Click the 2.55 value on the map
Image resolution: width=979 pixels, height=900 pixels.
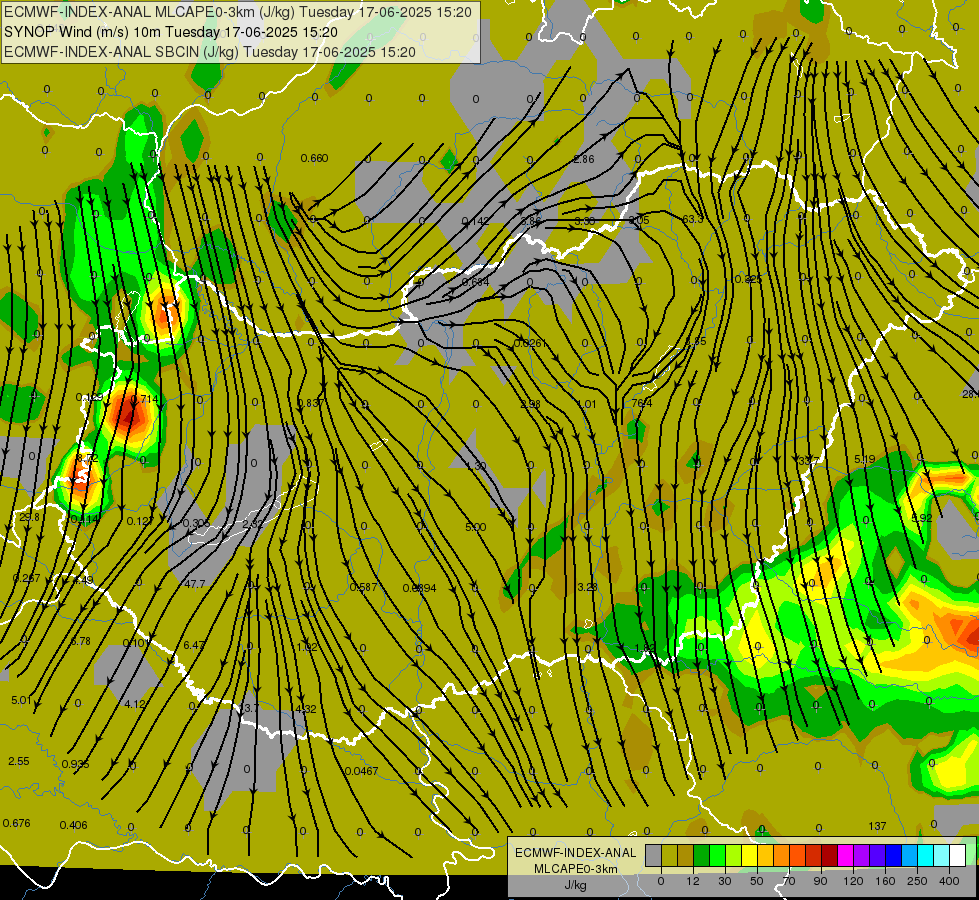coord(19,761)
